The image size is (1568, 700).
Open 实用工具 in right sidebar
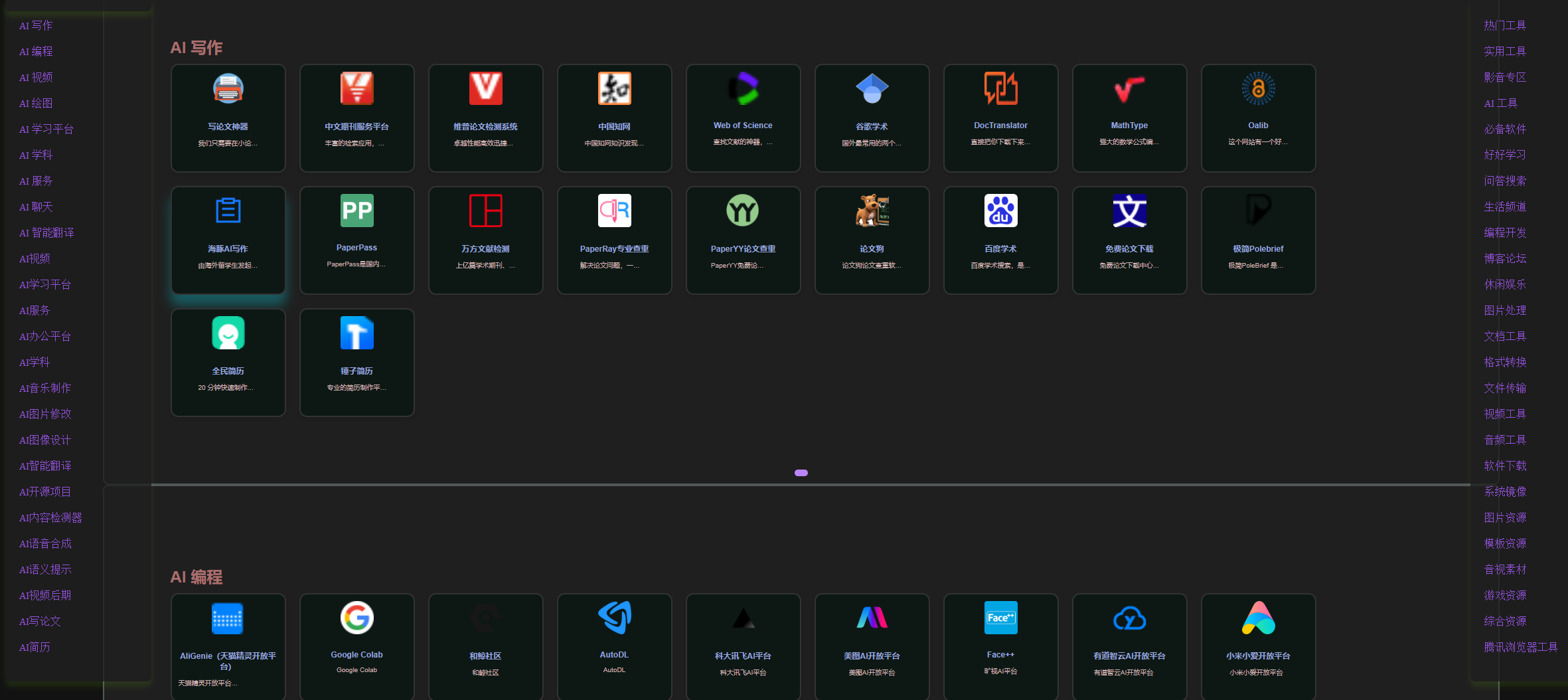point(1505,51)
